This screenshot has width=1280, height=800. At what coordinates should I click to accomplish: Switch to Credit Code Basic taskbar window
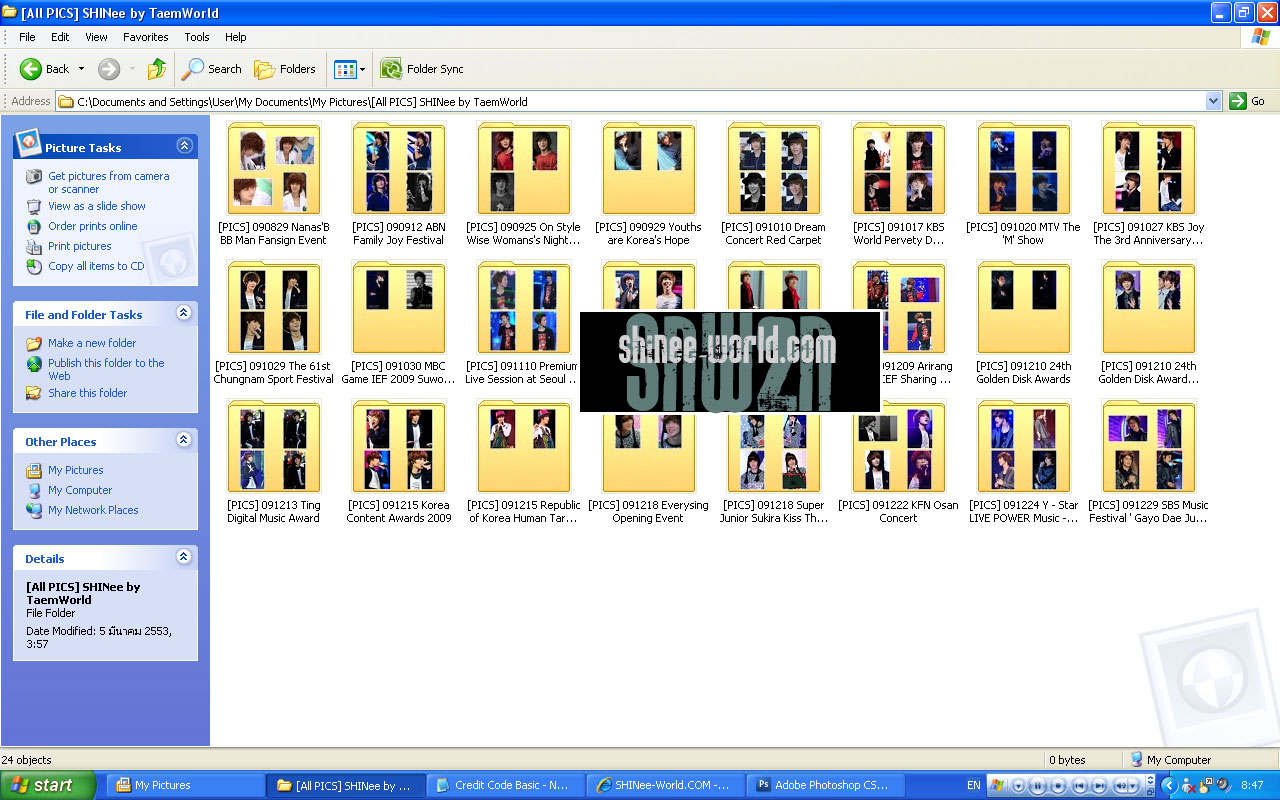(x=505, y=785)
